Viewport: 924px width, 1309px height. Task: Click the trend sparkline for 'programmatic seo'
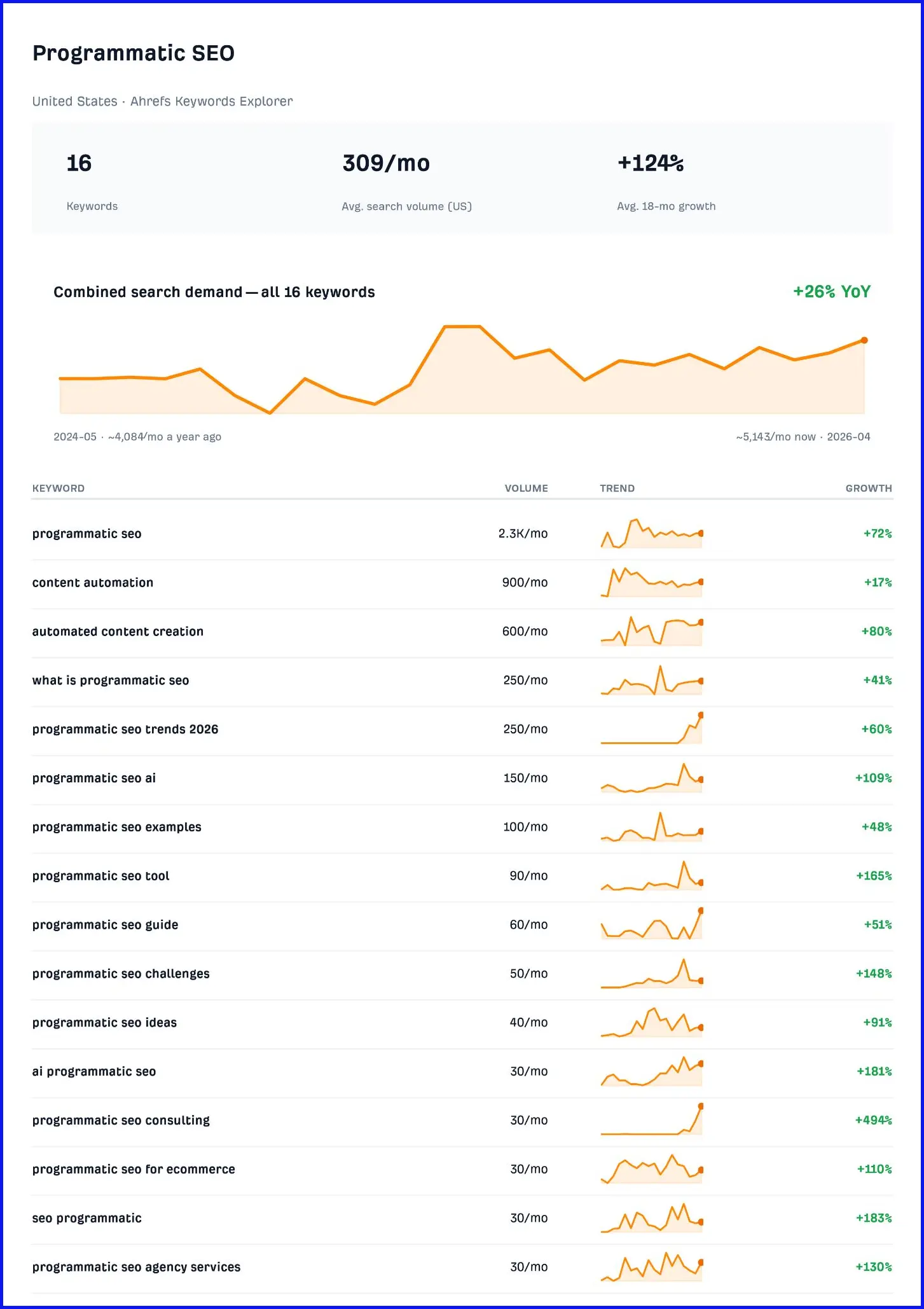click(x=652, y=534)
